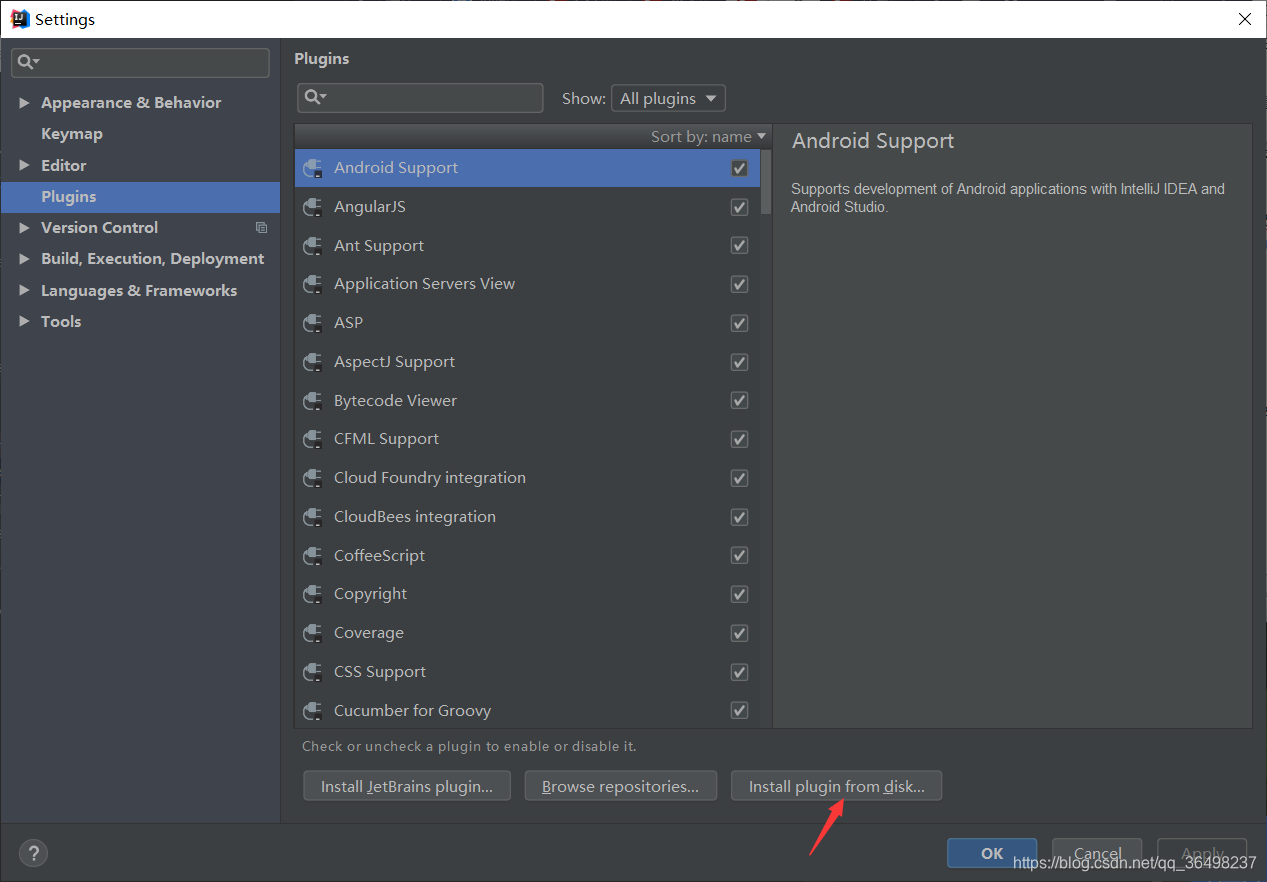Viewport: 1267px width, 882px height.
Task: Expand the Tools section arrow
Action: click(24, 322)
